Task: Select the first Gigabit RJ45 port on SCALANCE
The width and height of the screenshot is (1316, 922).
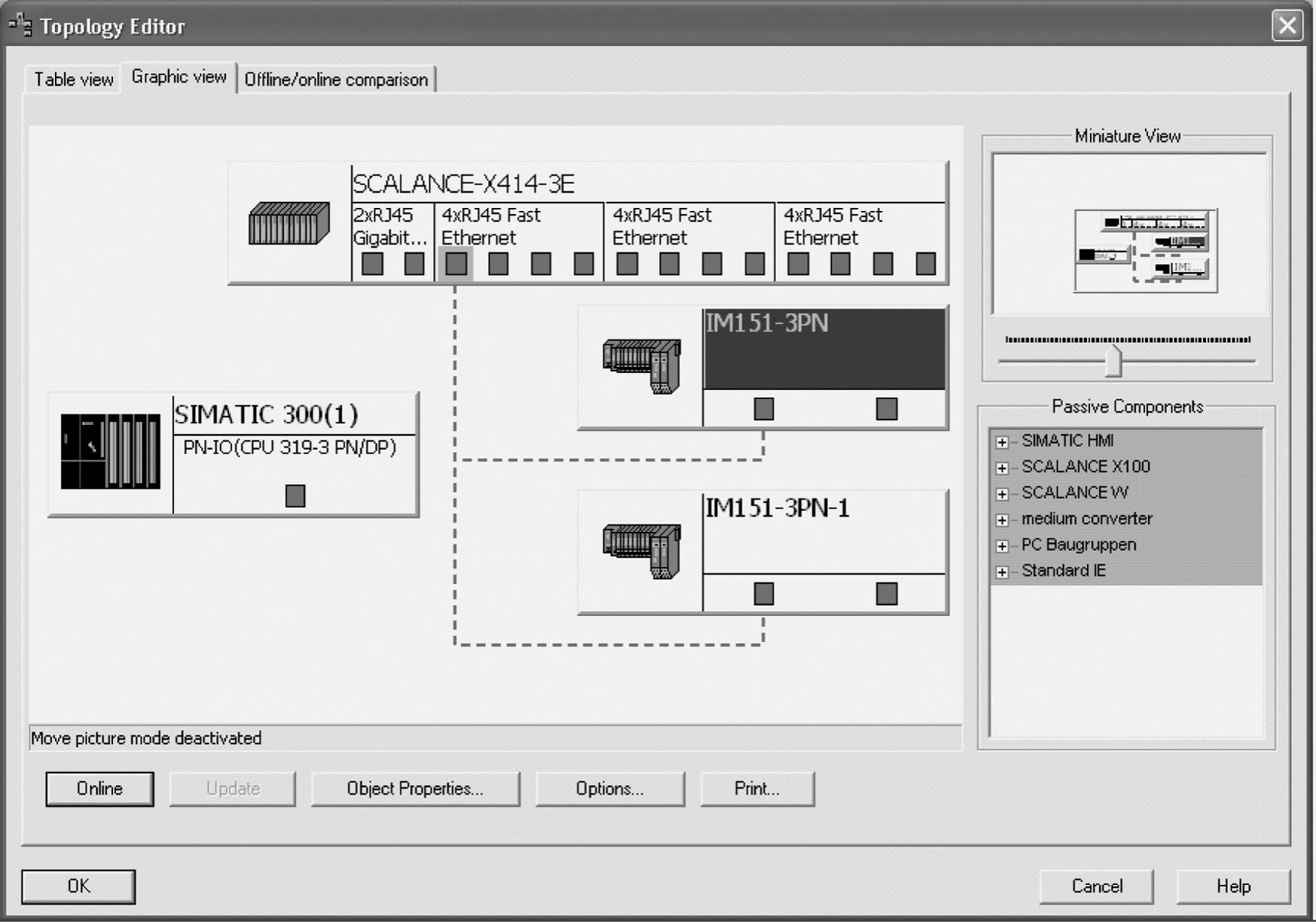Action: (372, 264)
